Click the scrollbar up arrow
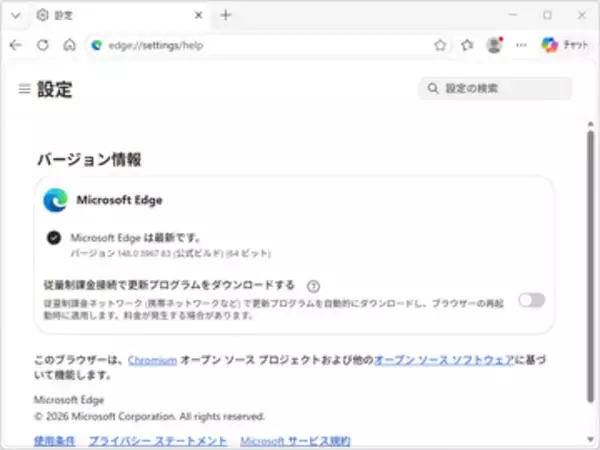The image size is (600, 450). [590, 124]
